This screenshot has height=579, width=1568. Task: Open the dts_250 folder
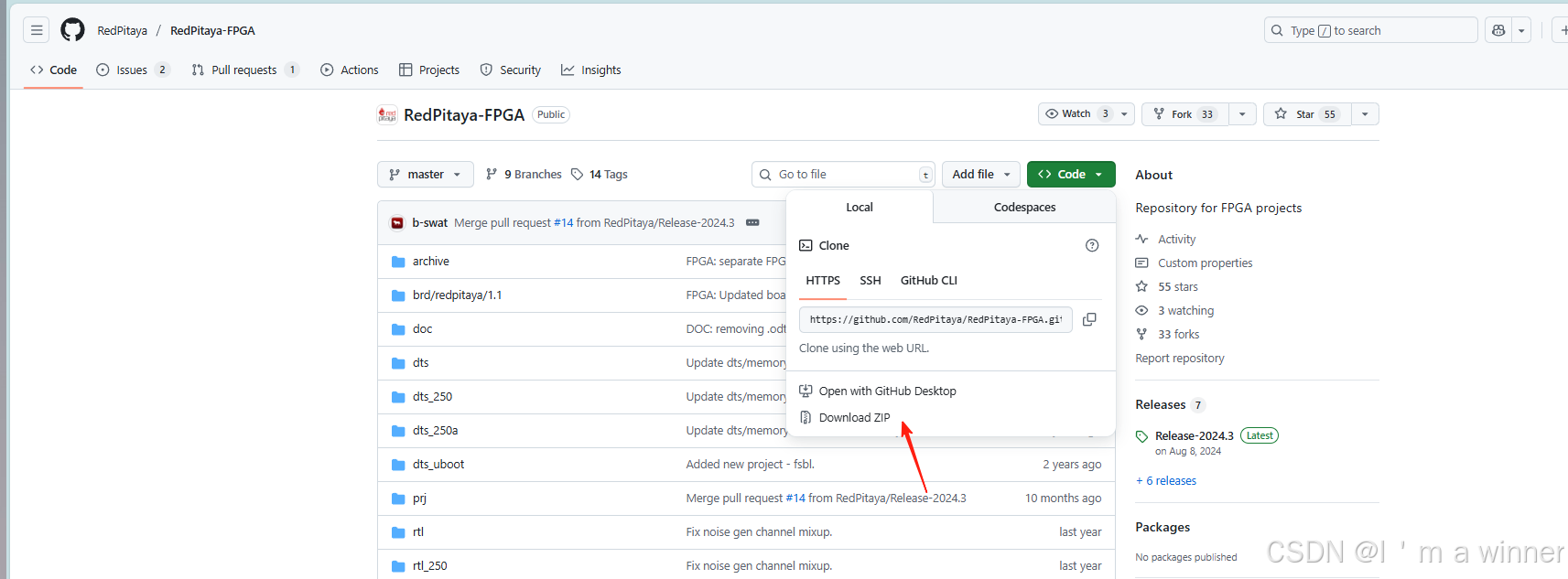coord(432,397)
